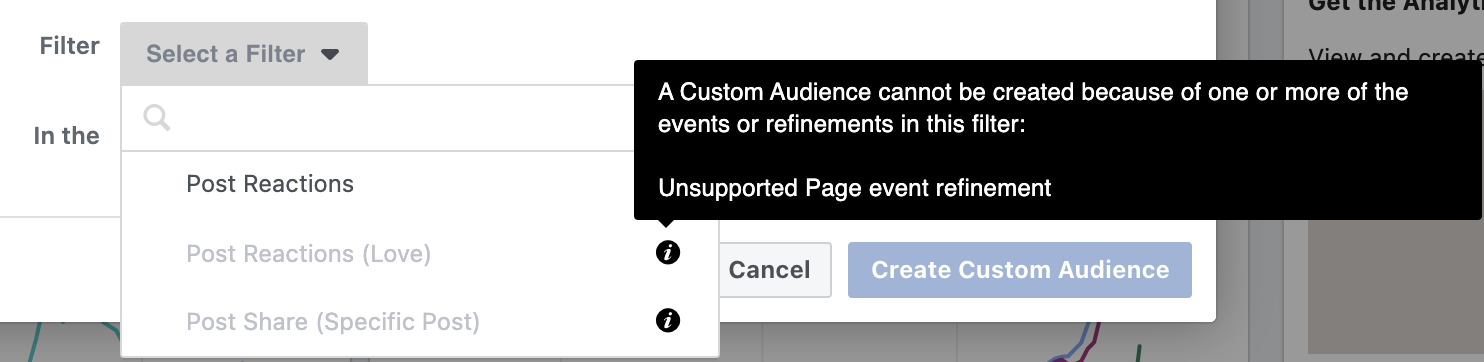Click the tooltip pointer arrow above info icon
The image size is (1484, 362).
pos(668,225)
